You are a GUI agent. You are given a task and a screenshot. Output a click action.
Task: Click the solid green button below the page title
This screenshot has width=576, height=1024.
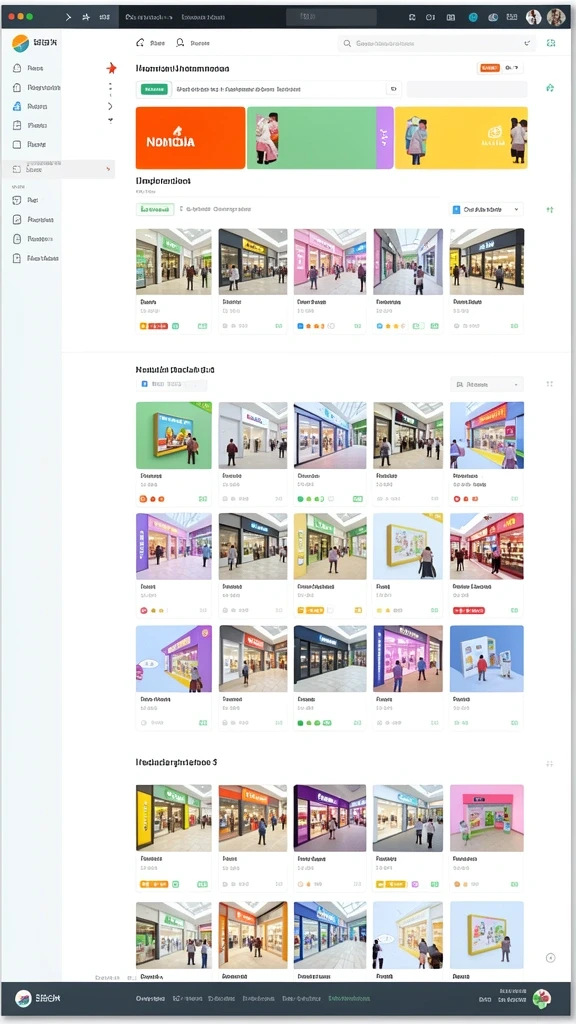point(154,89)
